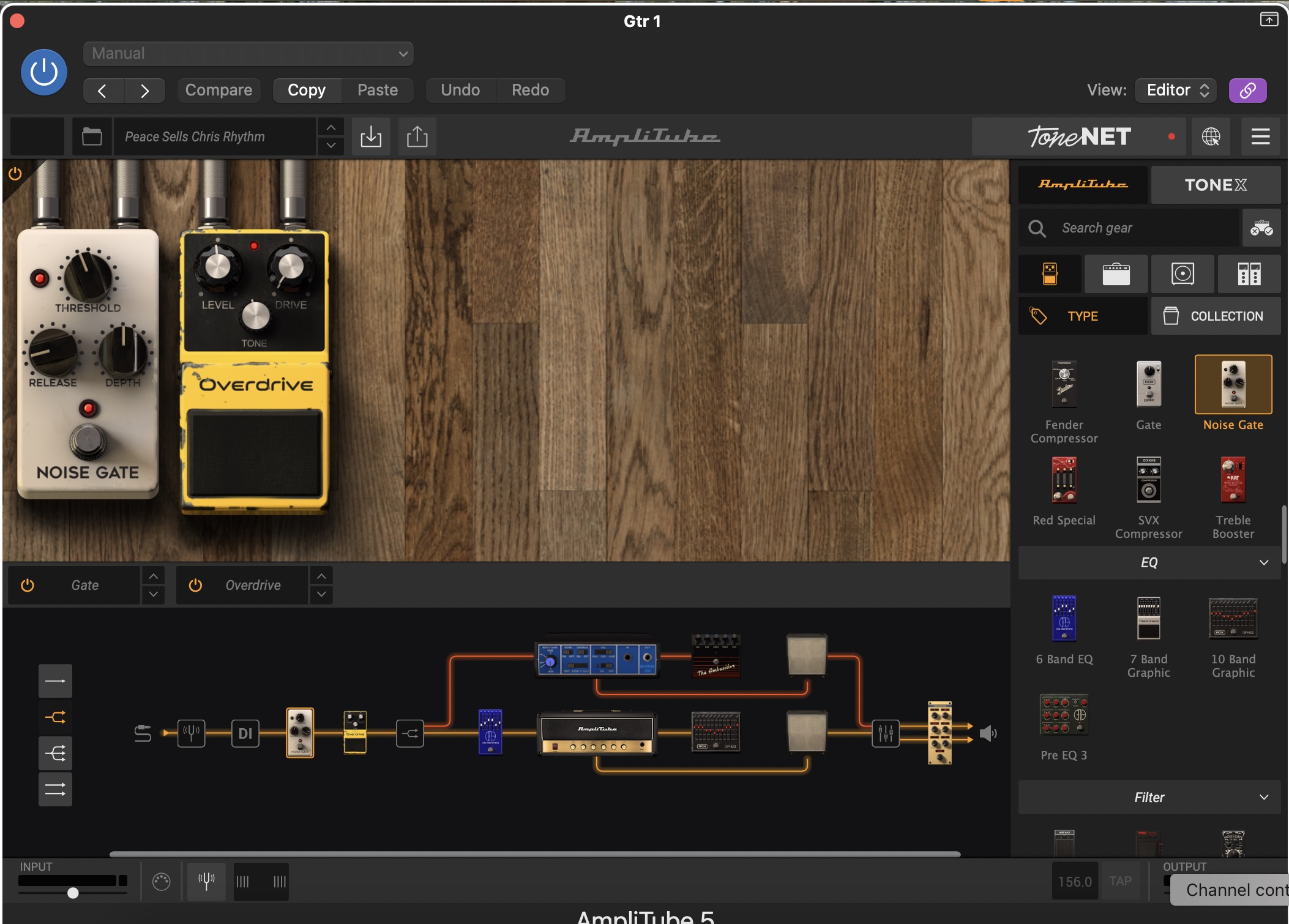
Task: Select the single serial routing icon
Action: pos(55,681)
